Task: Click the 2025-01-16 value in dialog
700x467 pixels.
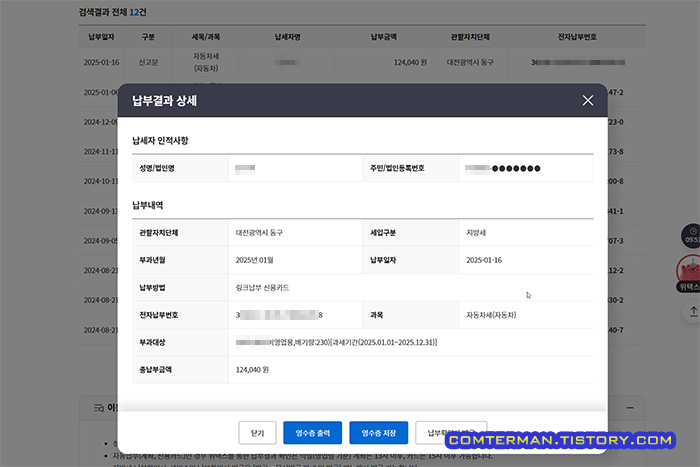Action: point(484,260)
